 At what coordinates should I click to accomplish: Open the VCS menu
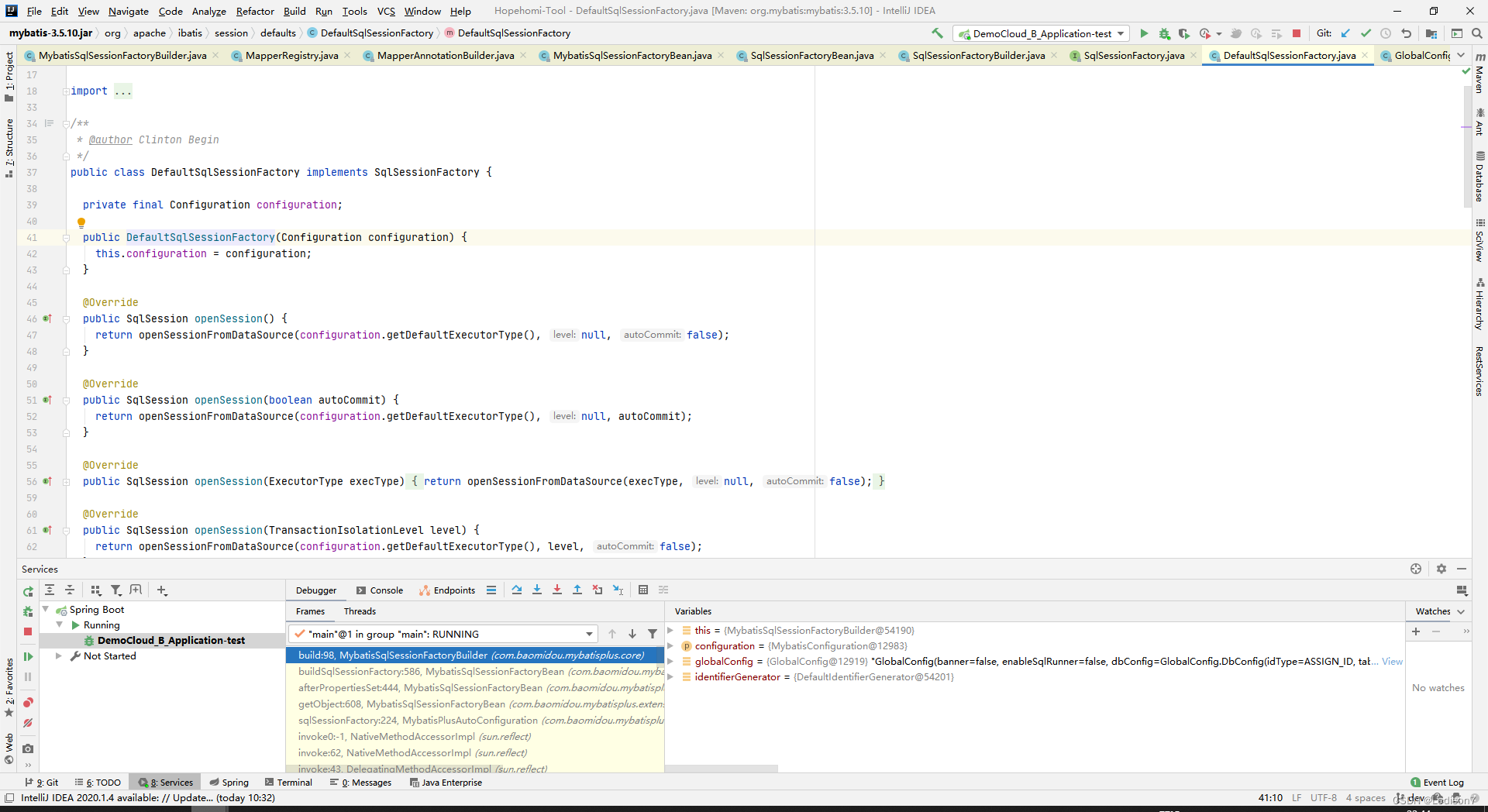click(x=386, y=11)
